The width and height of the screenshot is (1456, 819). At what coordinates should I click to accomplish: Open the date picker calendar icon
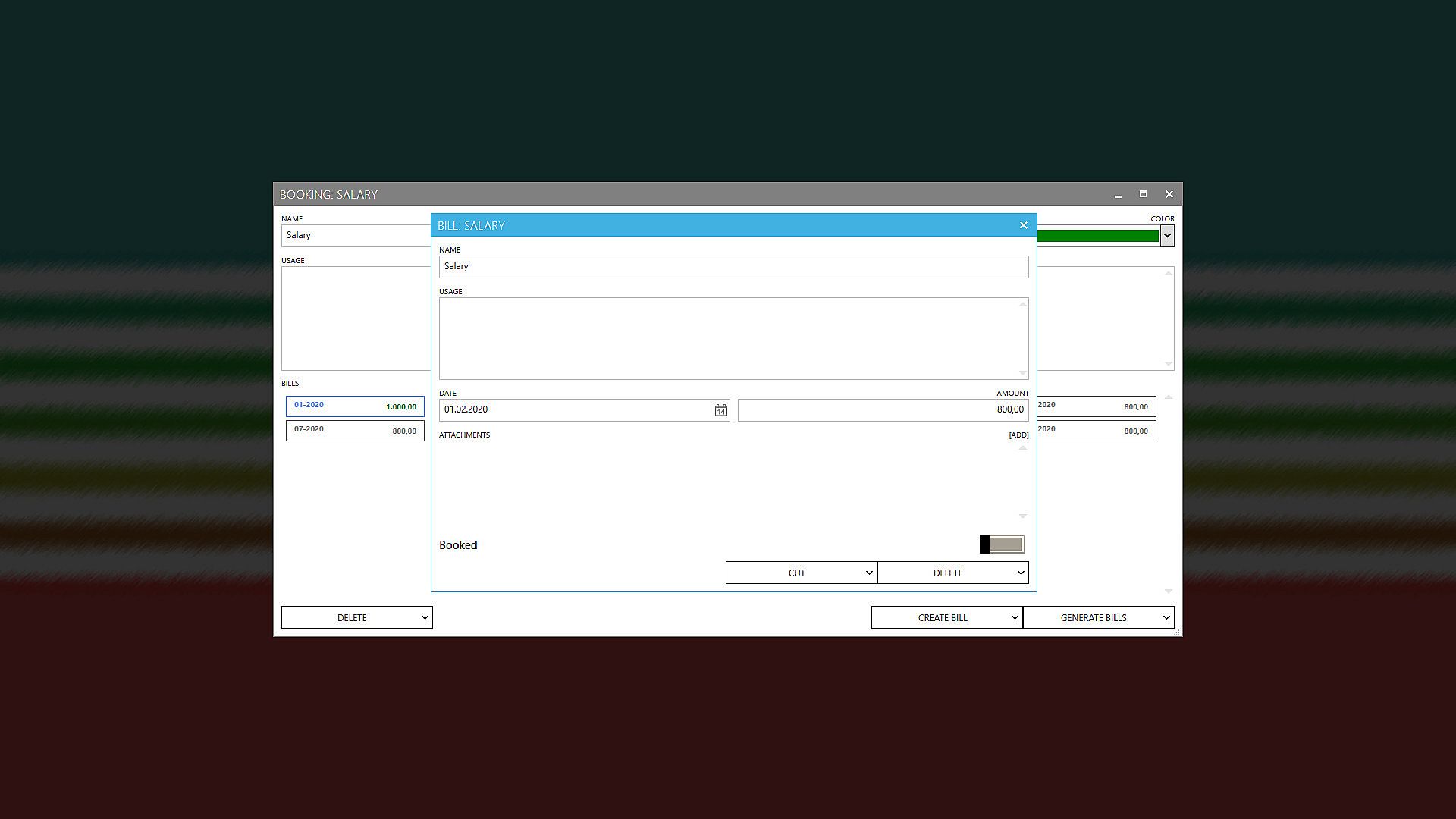pos(720,410)
